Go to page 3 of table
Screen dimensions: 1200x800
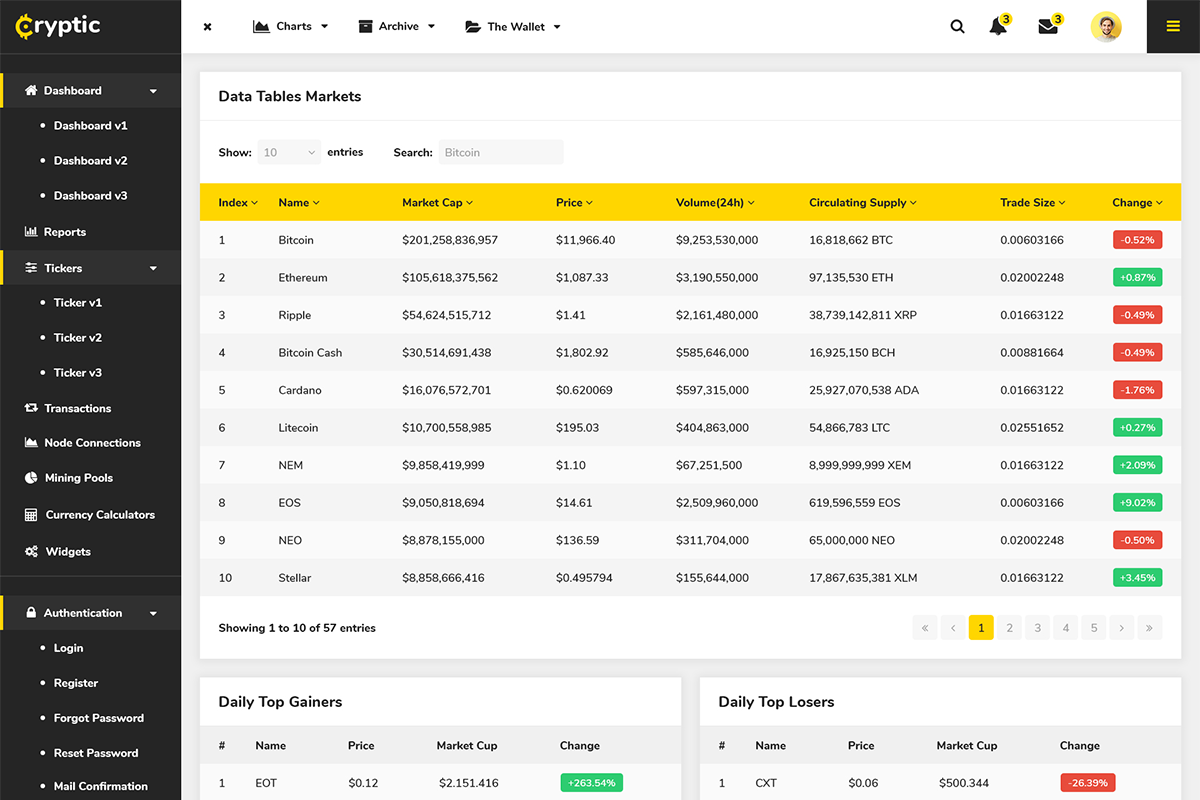pyautogui.click(x=1037, y=628)
